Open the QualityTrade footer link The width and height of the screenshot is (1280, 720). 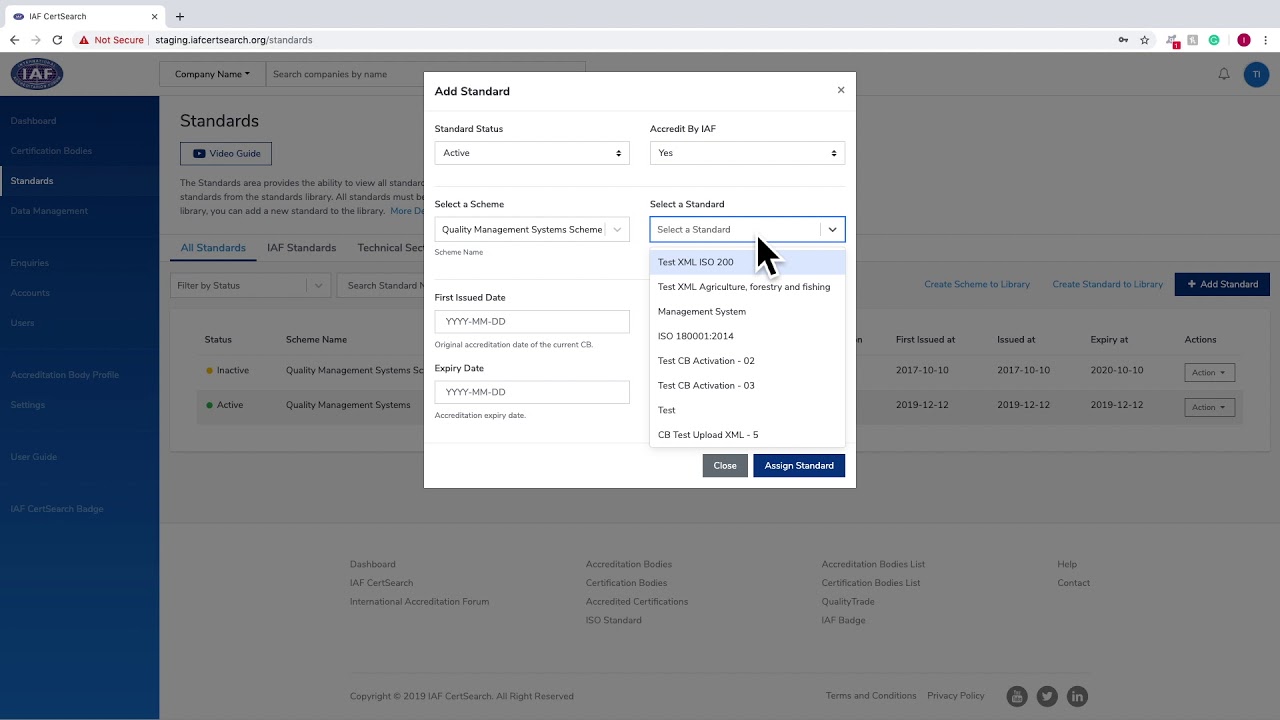848,601
